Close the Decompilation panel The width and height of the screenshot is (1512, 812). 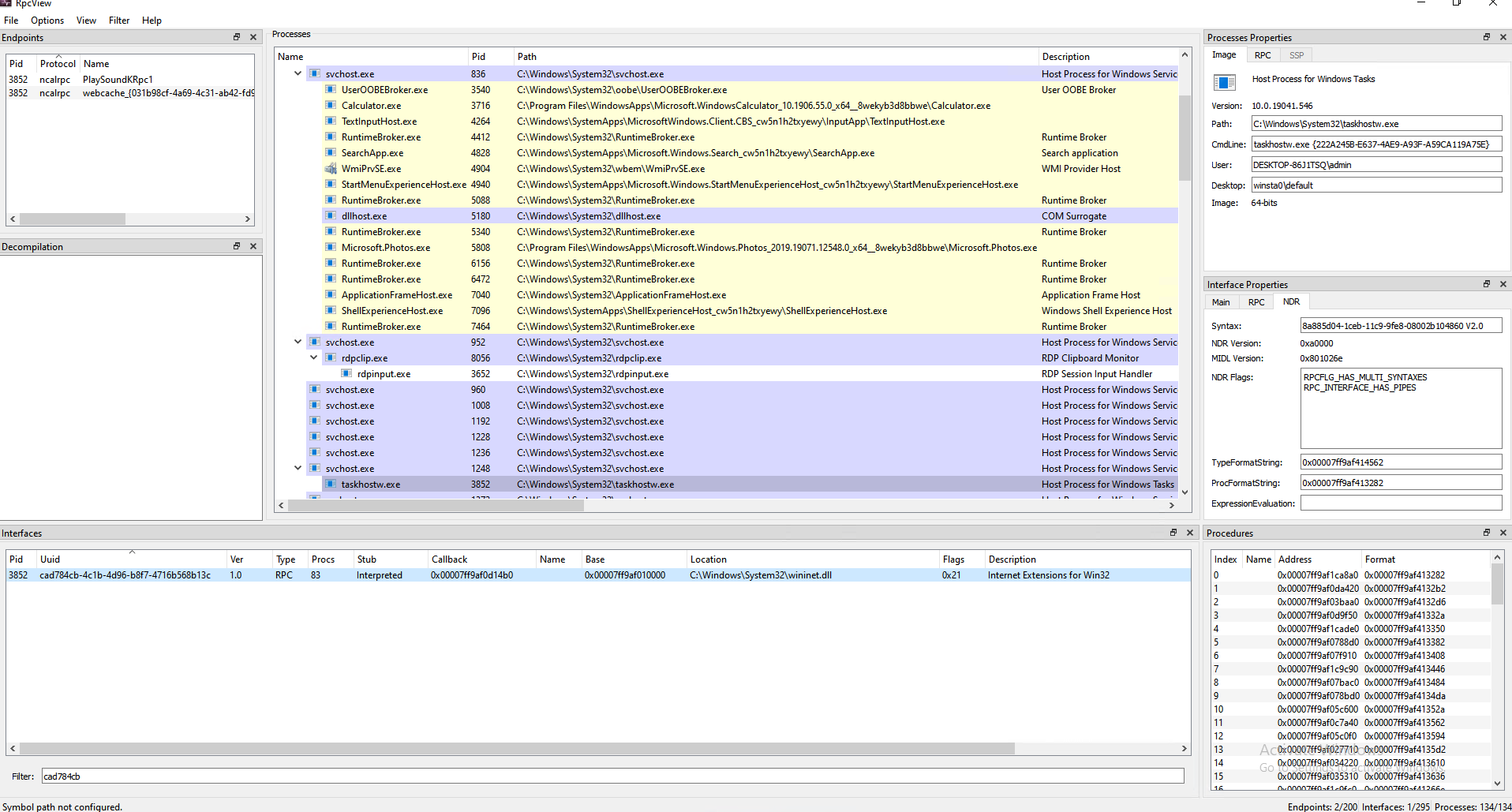pyautogui.click(x=253, y=246)
